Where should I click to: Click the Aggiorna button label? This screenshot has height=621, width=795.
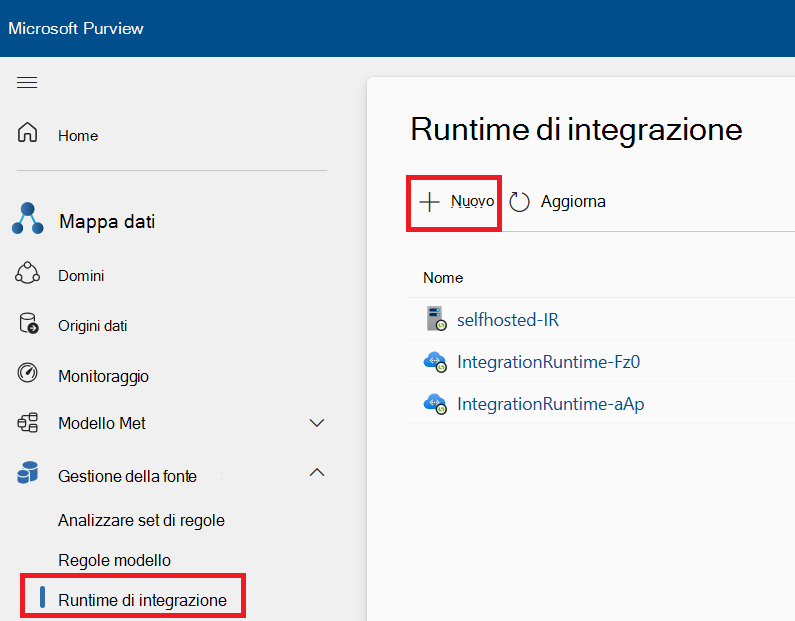[x=573, y=202]
